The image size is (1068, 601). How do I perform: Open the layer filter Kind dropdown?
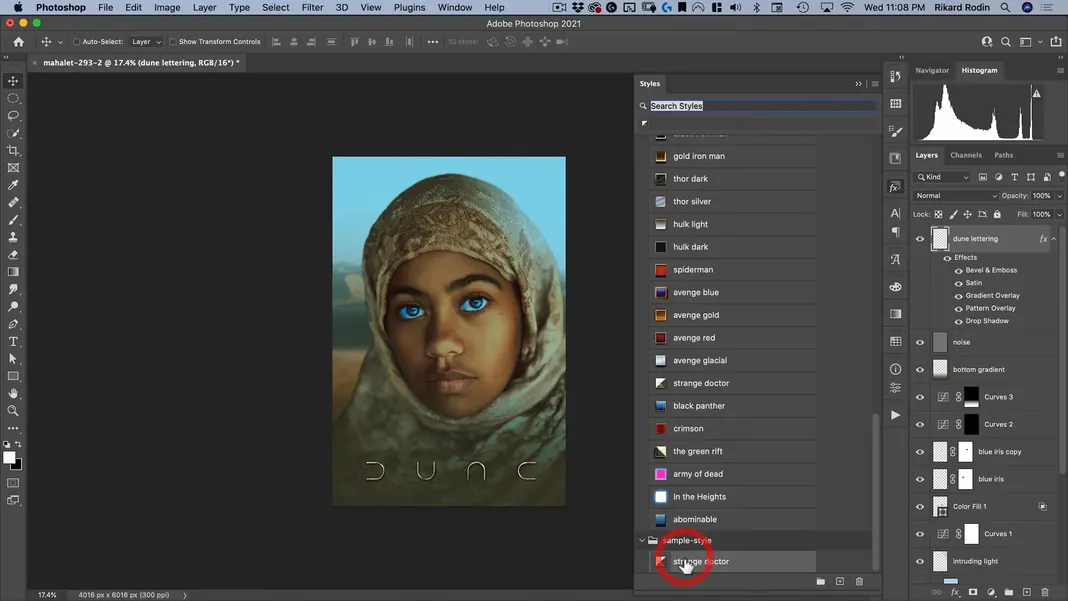[943, 177]
